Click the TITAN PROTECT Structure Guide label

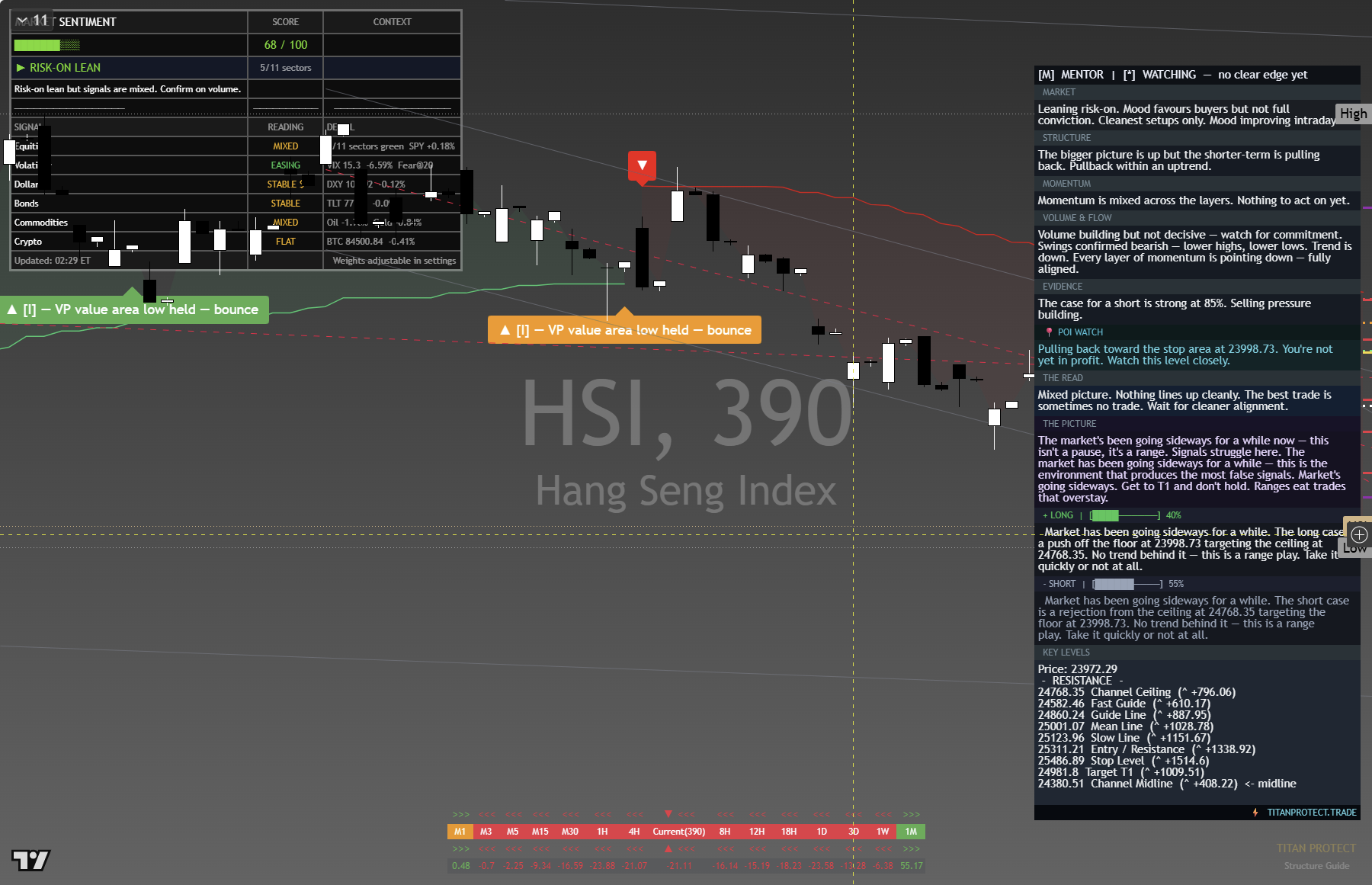pos(1316,856)
